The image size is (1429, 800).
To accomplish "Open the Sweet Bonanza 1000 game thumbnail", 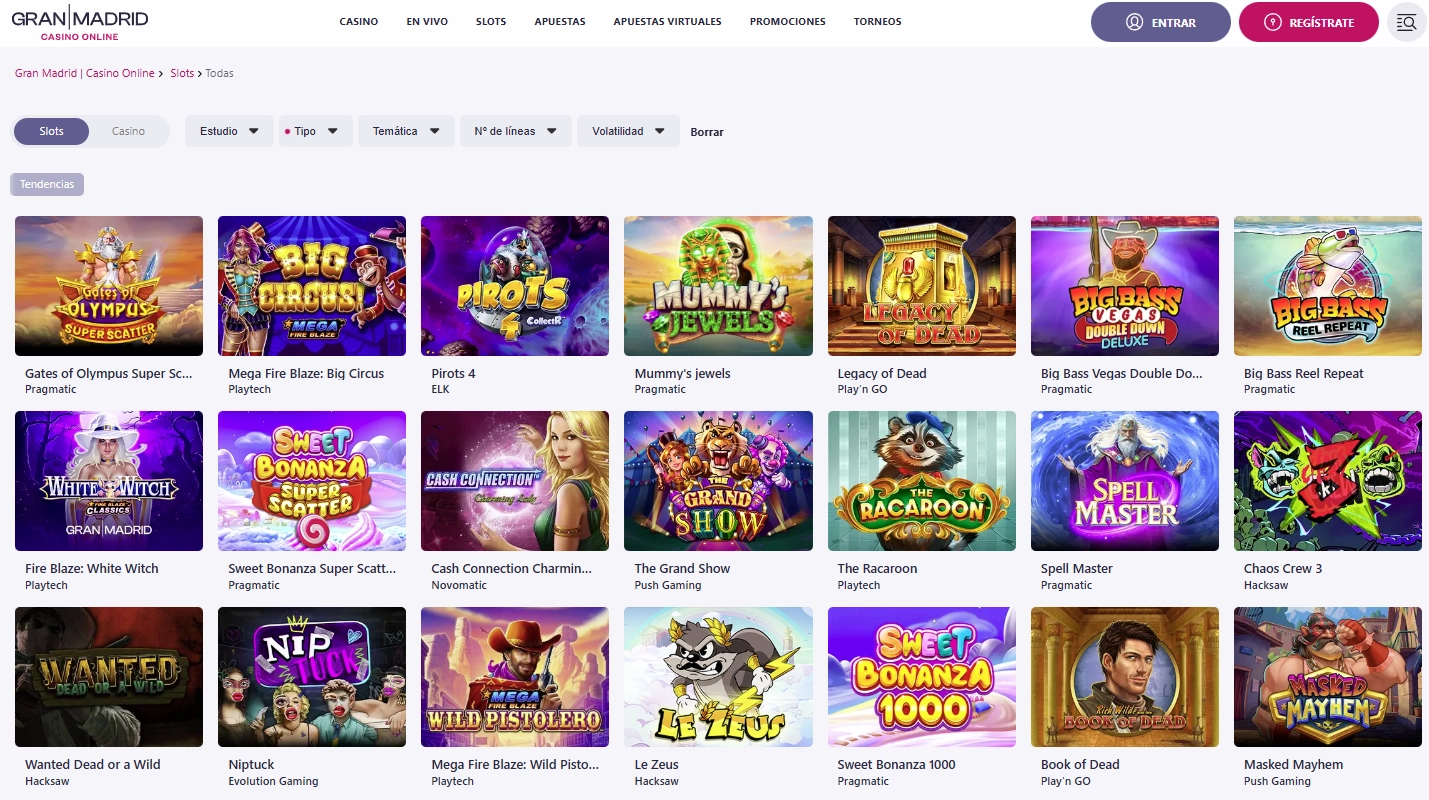I will 921,677.
